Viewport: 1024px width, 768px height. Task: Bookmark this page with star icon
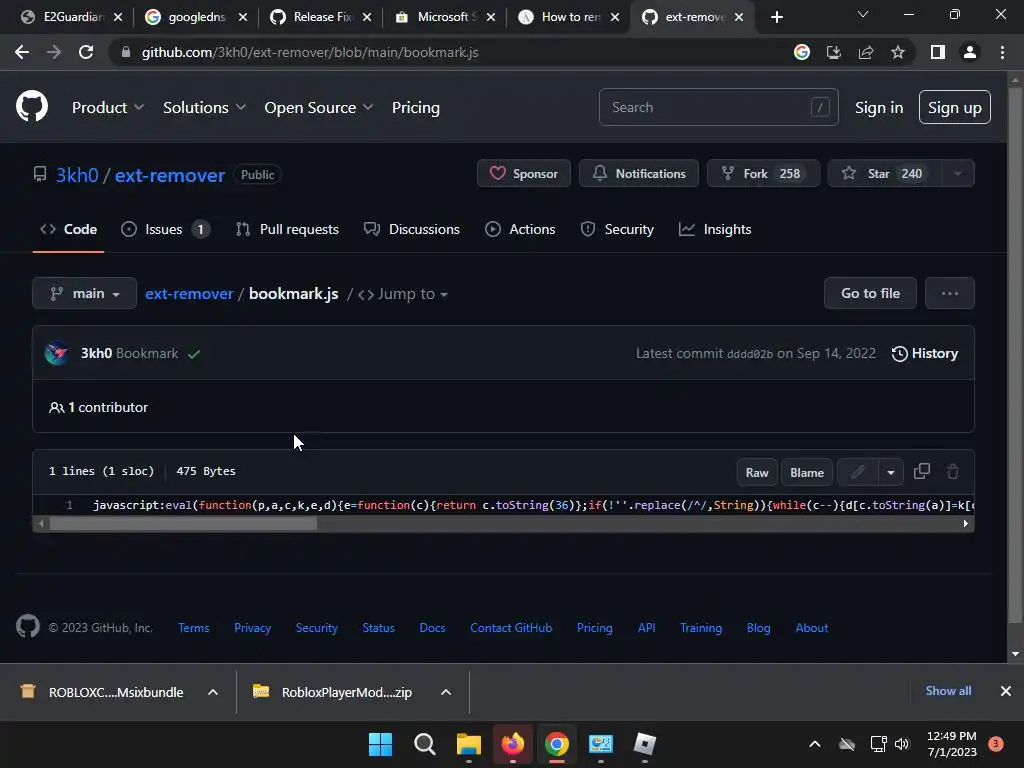(898, 52)
